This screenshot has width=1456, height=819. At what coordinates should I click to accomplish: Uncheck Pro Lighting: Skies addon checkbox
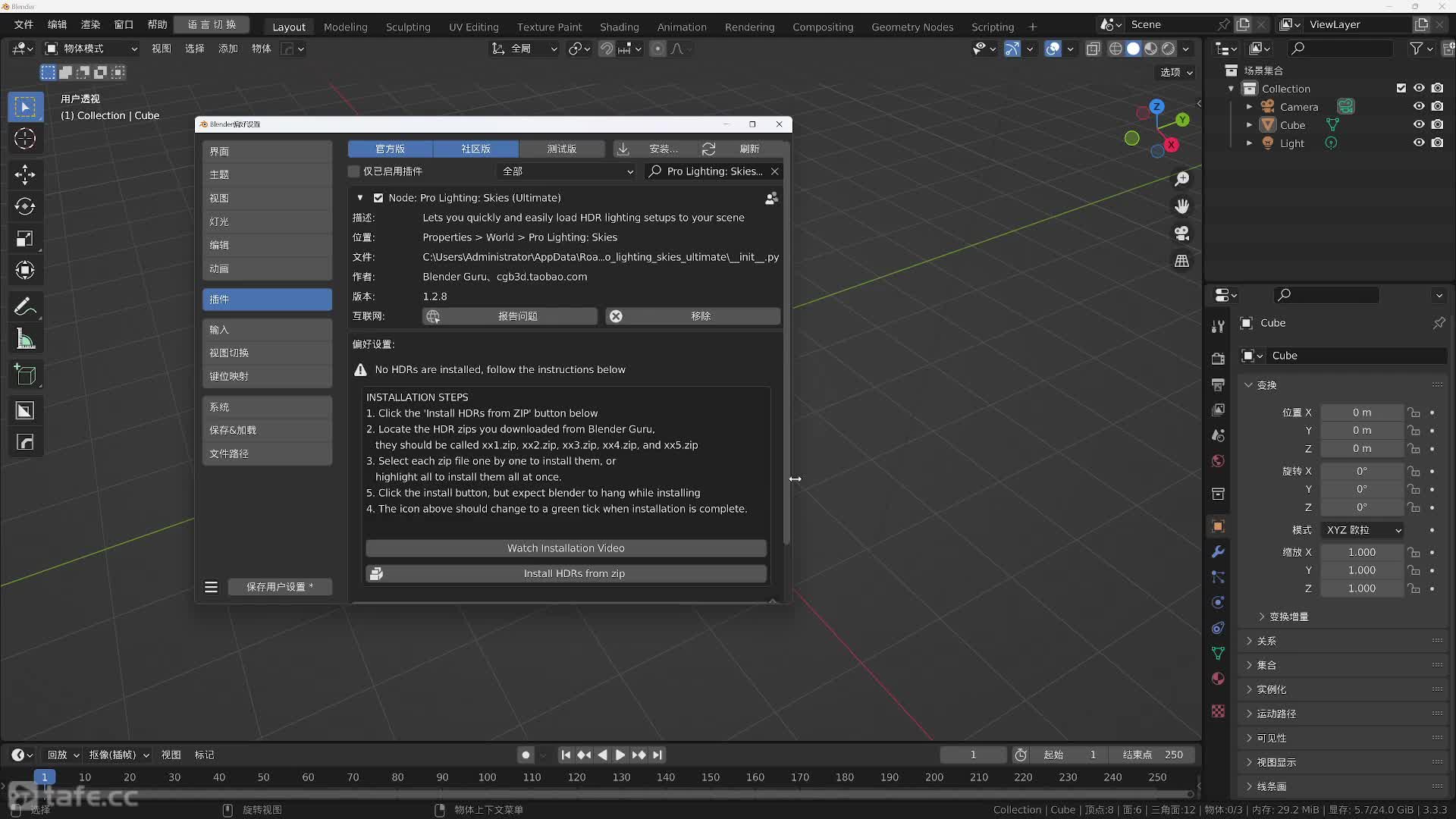tap(378, 198)
